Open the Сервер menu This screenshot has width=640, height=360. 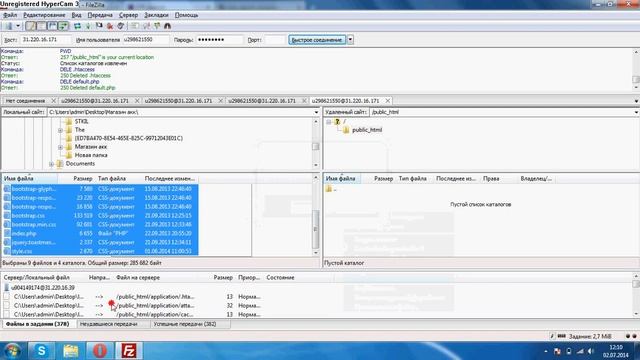[129, 15]
